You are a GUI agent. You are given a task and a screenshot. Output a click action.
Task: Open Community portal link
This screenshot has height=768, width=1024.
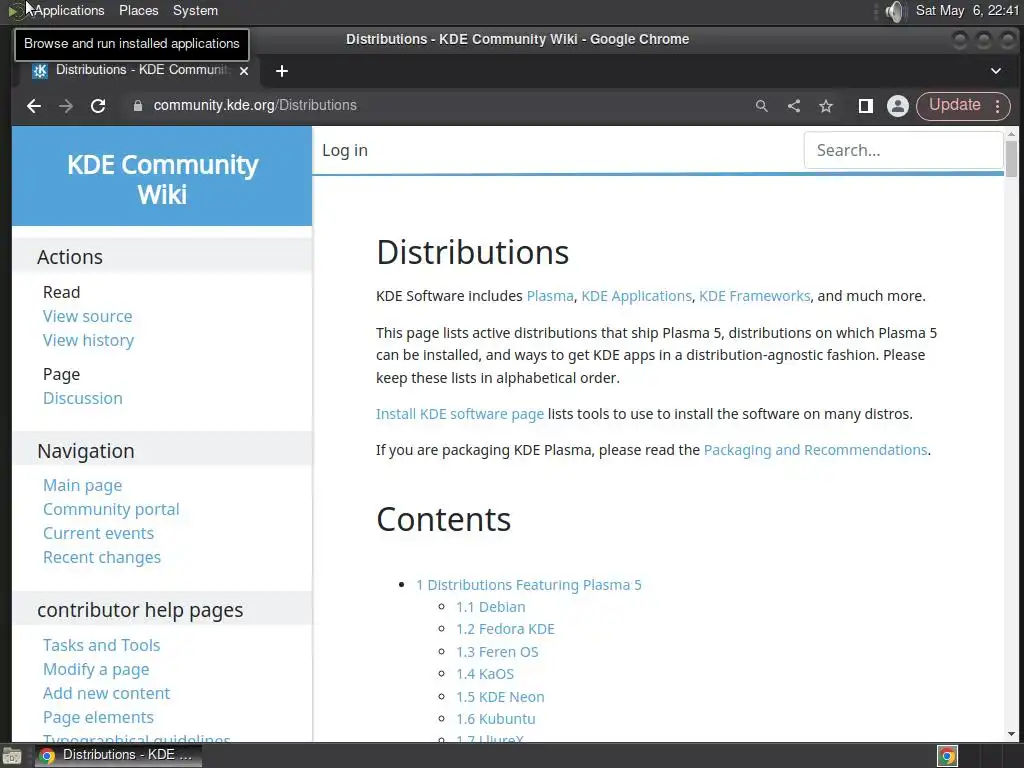pos(111,509)
